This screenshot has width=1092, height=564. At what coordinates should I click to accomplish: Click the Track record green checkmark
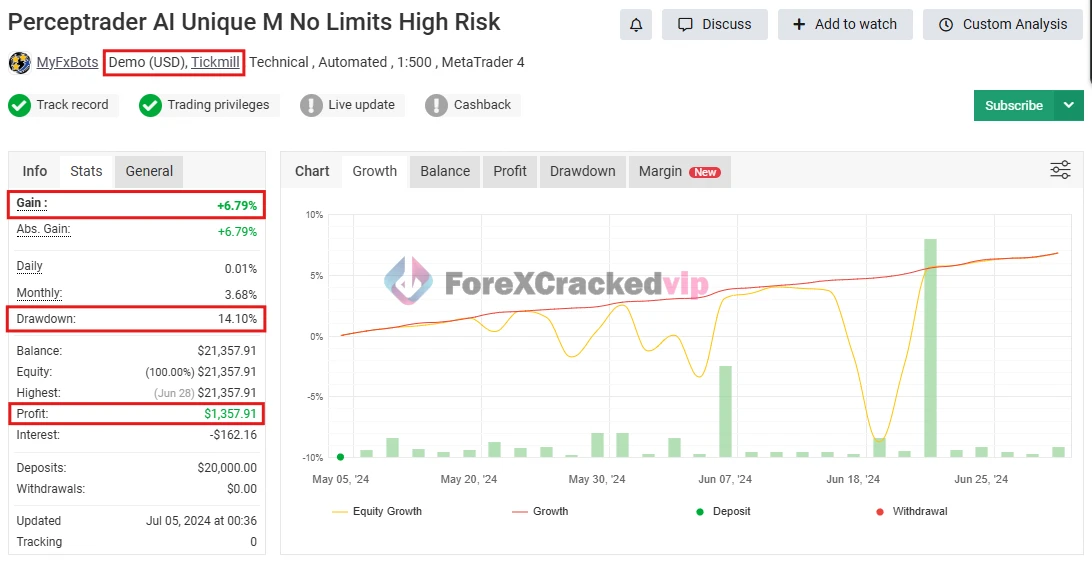[20, 106]
